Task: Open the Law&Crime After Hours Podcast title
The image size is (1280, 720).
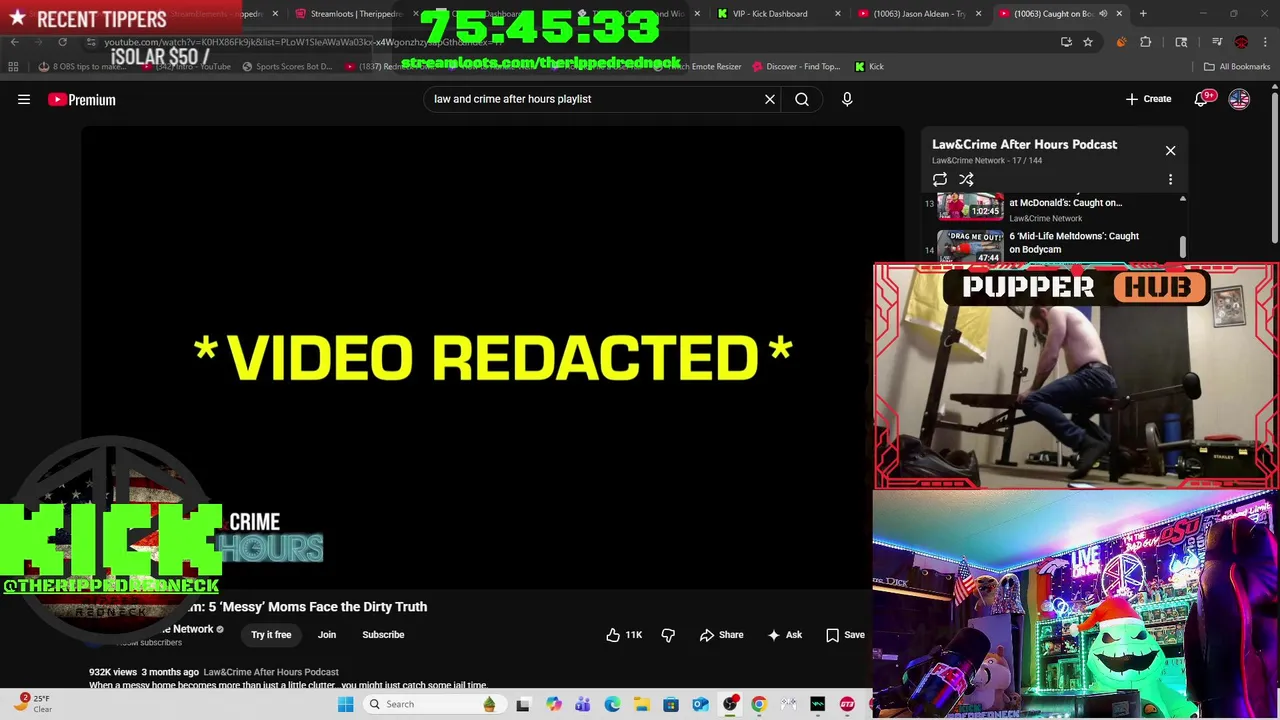Action: tap(1024, 144)
